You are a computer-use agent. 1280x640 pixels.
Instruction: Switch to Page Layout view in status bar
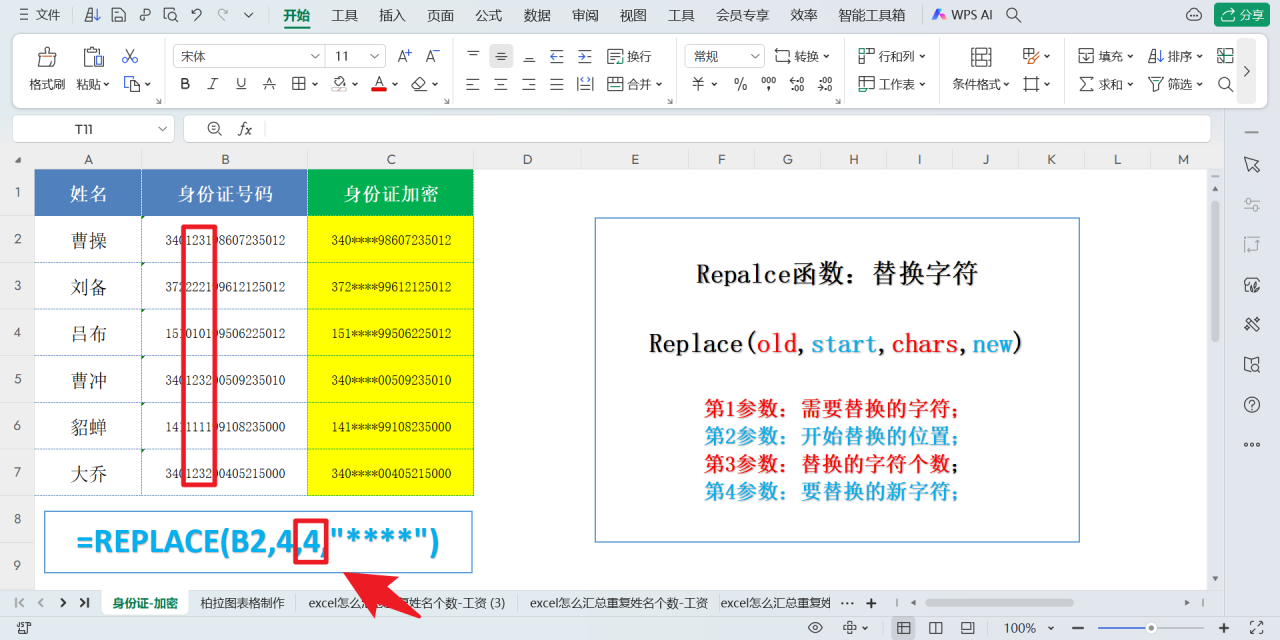point(936,628)
